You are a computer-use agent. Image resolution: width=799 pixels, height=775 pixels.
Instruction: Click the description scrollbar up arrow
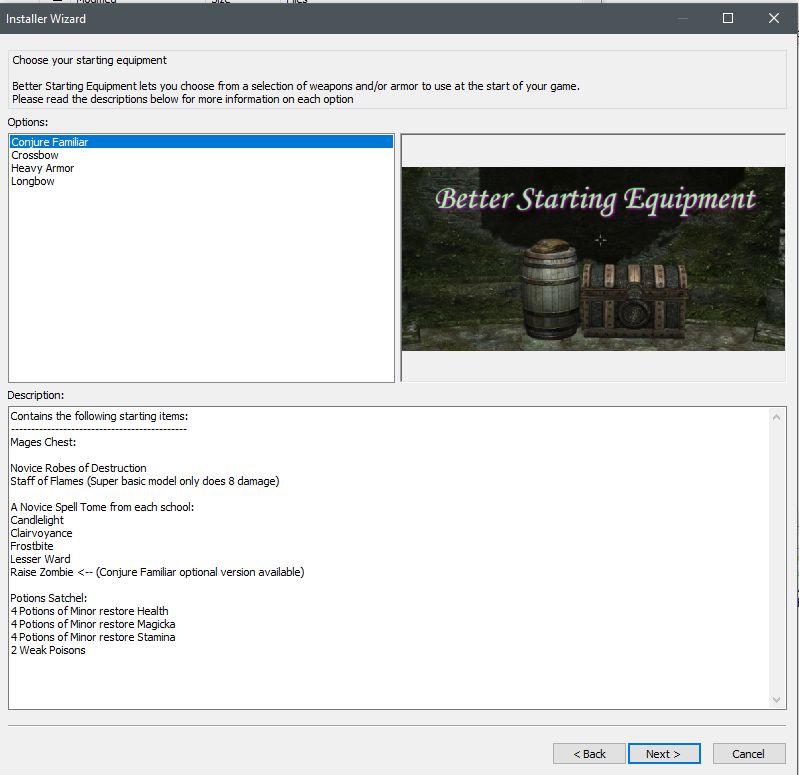click(776, 417)
